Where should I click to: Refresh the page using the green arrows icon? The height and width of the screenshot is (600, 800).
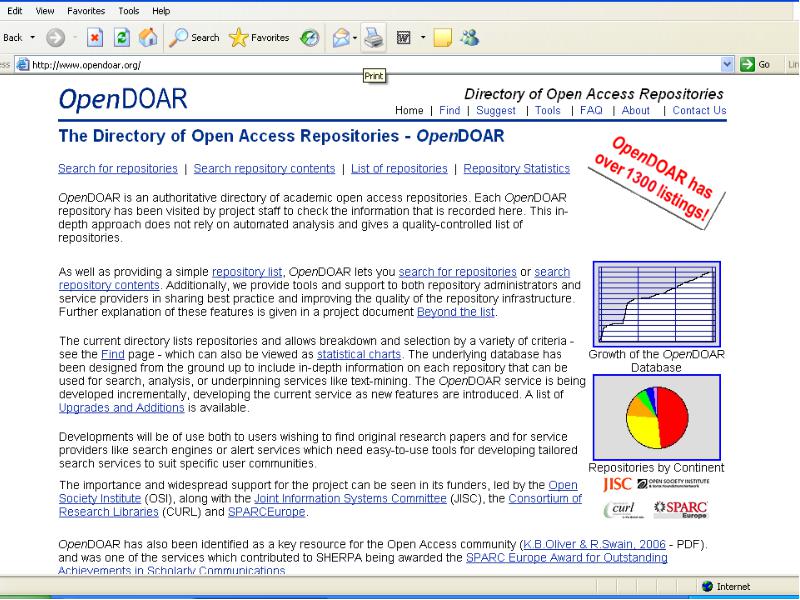click(121, 38)
